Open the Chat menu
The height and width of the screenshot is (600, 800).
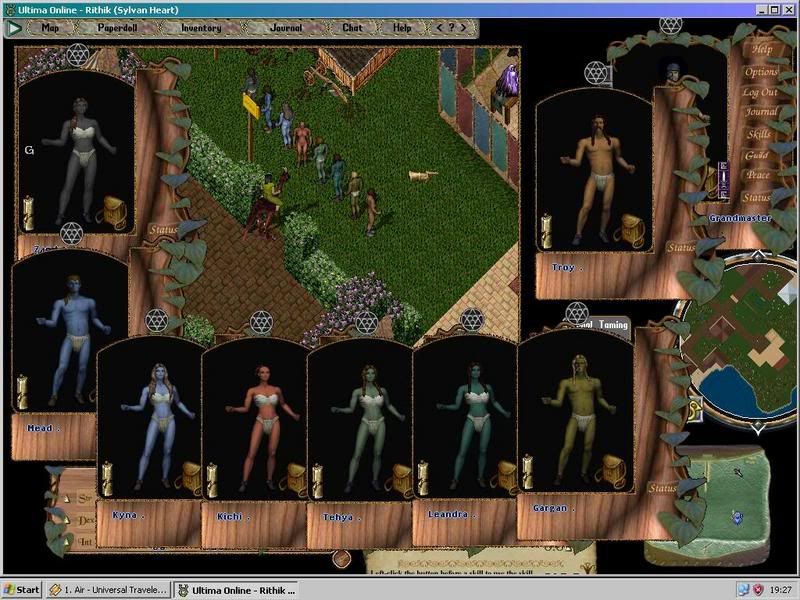tap(352, 28)
